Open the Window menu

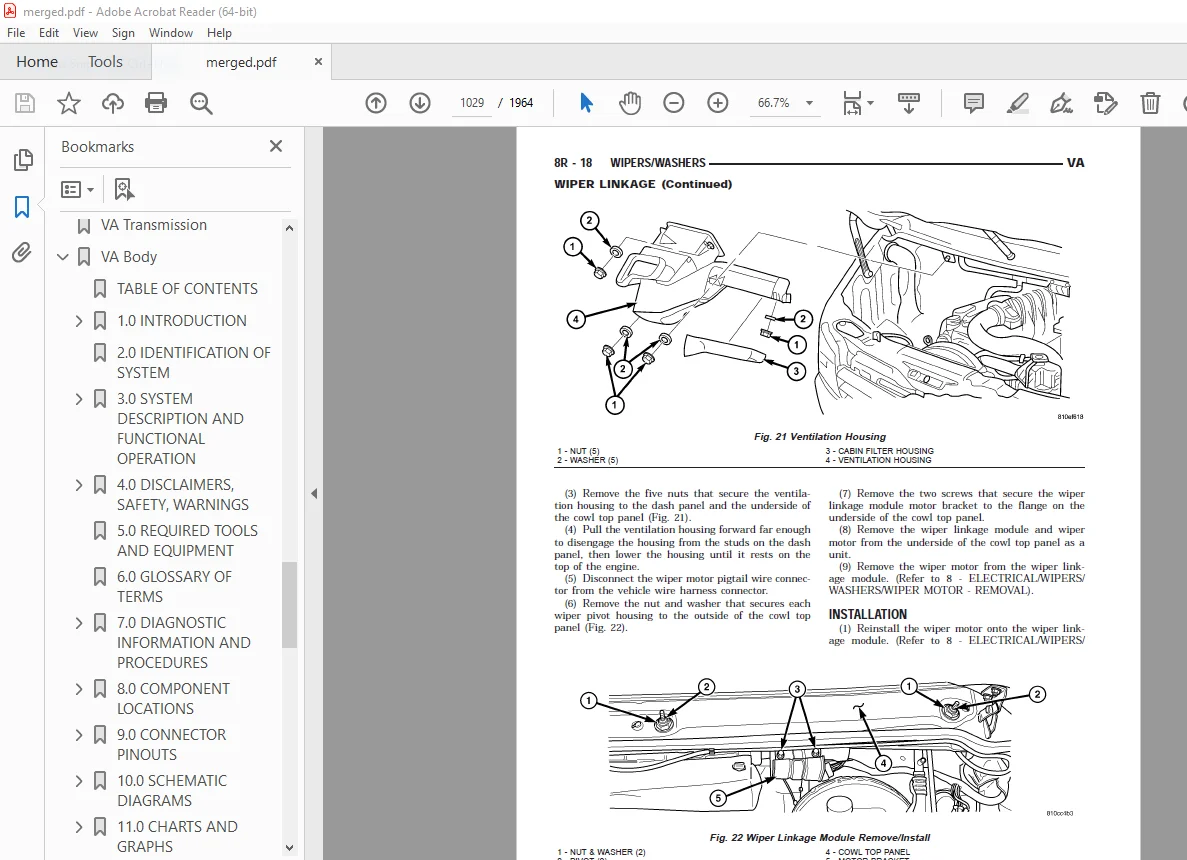tap(170, 33)
